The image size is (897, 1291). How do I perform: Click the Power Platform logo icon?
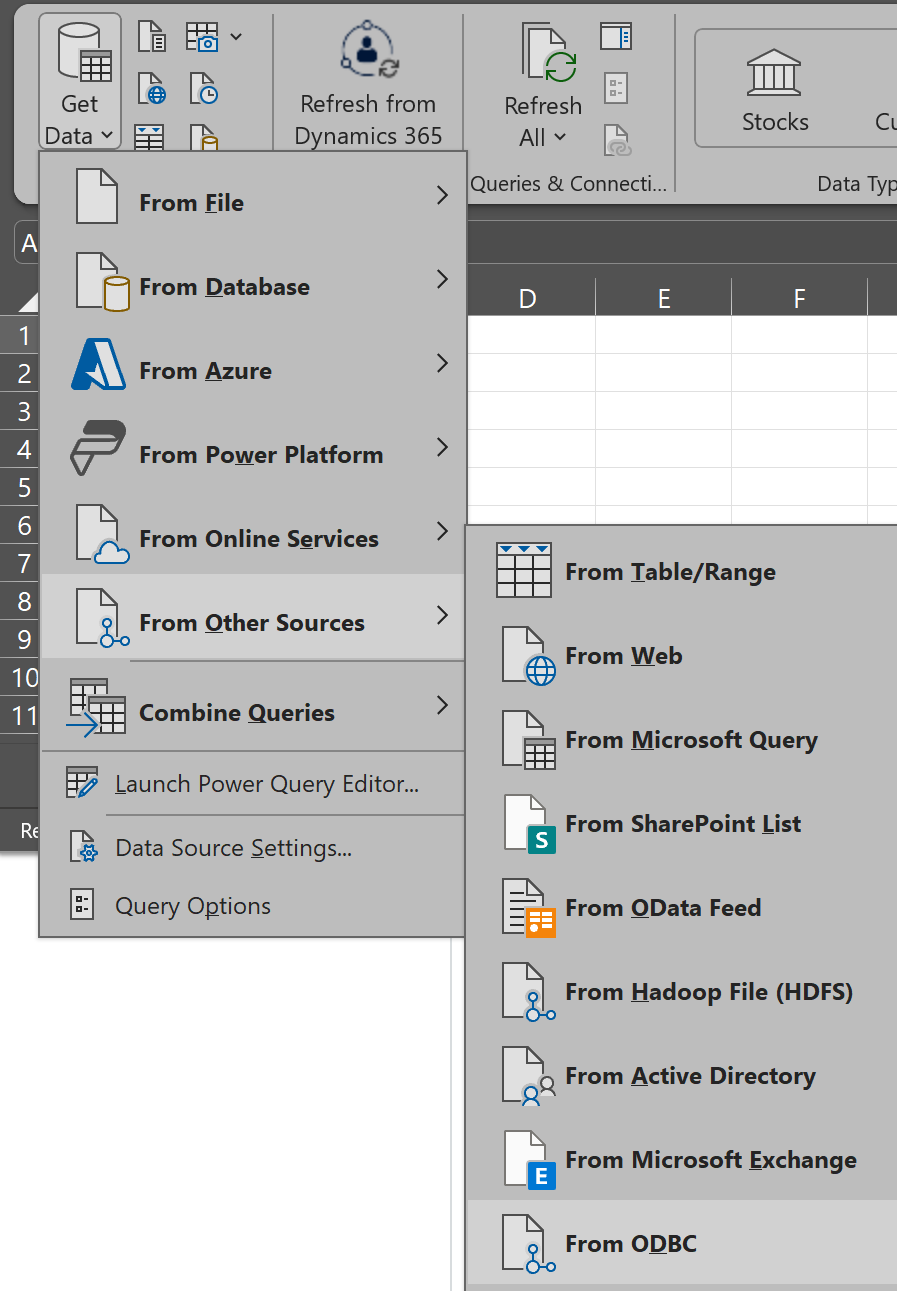point(98,448)
